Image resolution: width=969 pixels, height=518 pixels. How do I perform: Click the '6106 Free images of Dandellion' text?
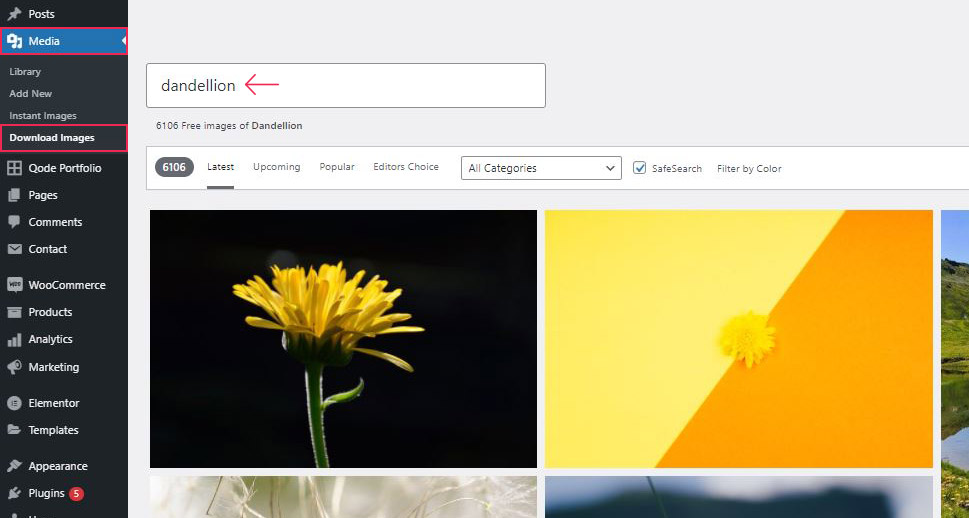[229, 125]
